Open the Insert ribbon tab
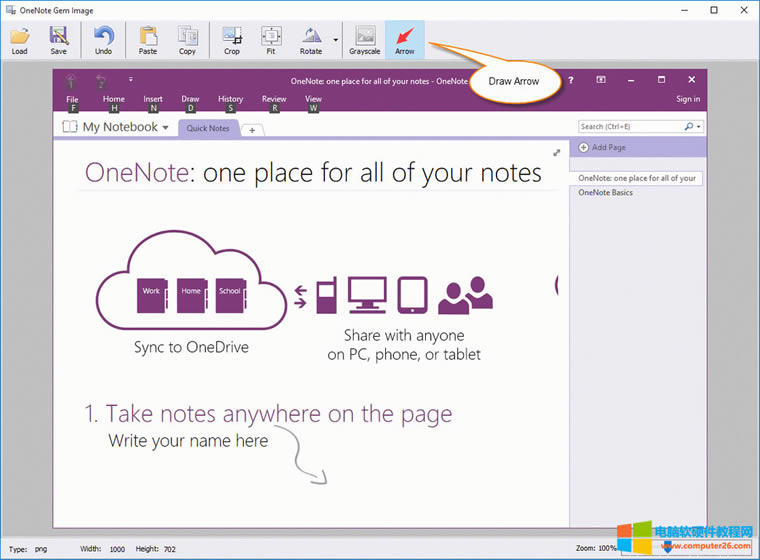Viewport: 760px width, 560px height. (x=152, y=99)
